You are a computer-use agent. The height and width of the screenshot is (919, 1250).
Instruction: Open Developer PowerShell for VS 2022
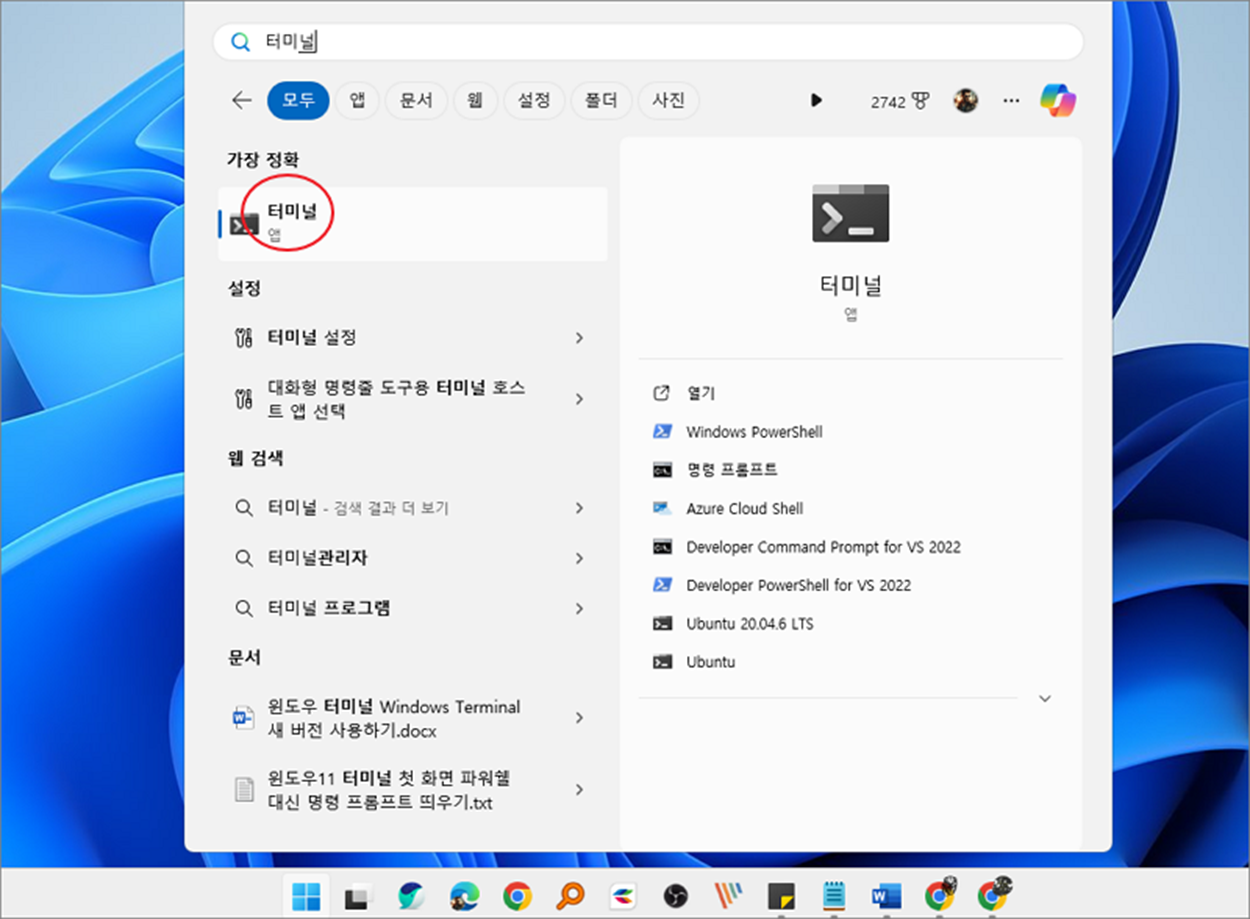(798, 585)
